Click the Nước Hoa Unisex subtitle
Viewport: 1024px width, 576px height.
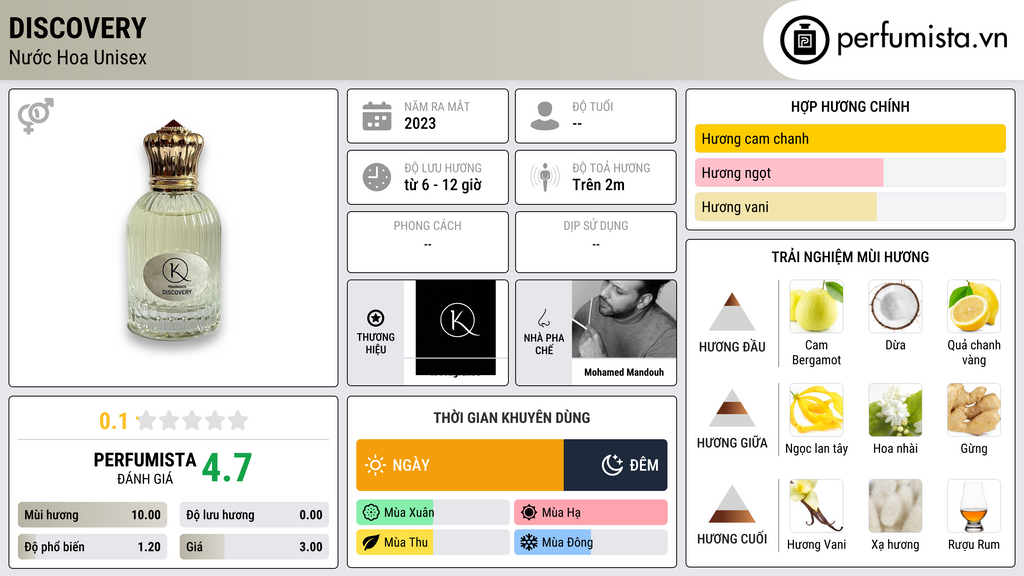pyautogui.click(x=77, y=57)
